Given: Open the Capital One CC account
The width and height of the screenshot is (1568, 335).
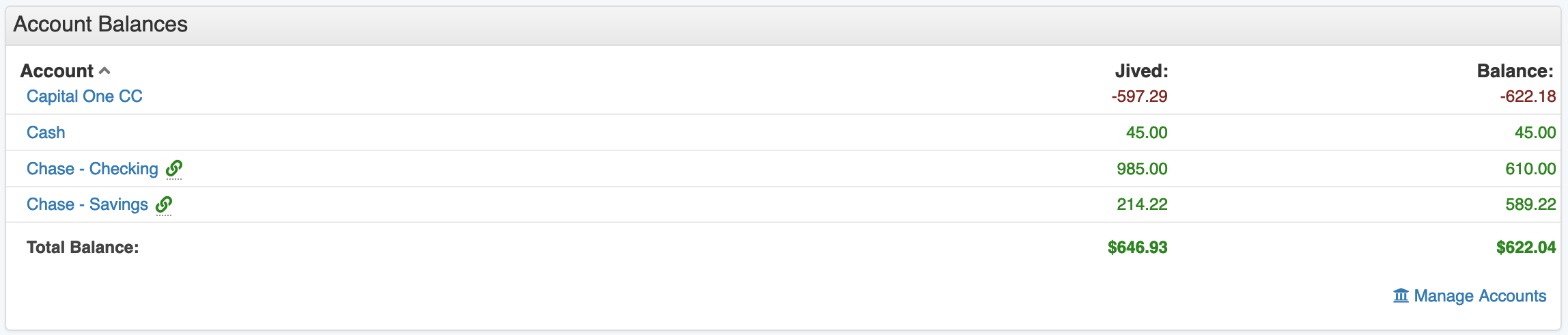Looking at the screenshot, I should click(84, 96).
